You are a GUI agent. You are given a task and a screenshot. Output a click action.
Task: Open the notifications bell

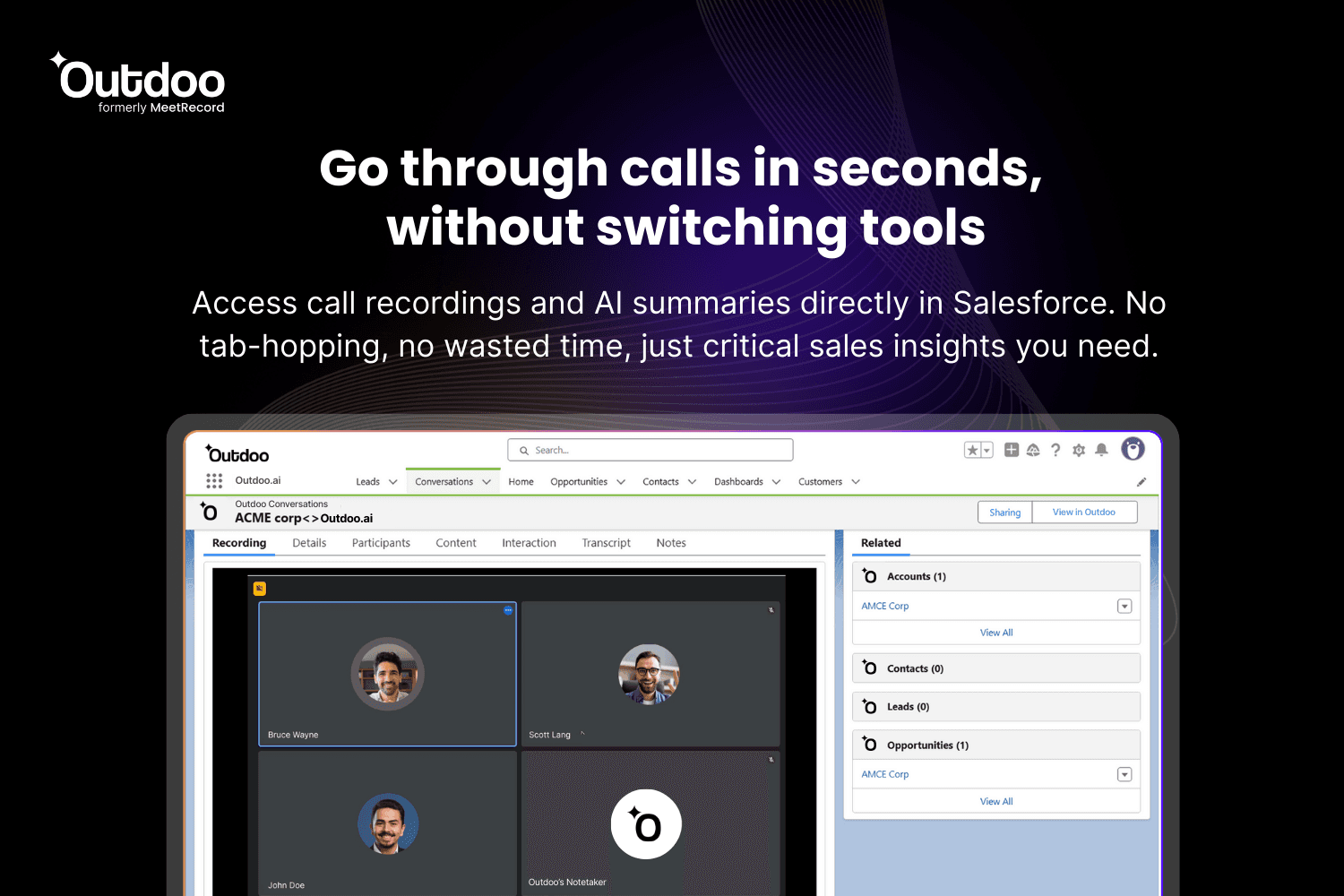[x=1102, y=450]
